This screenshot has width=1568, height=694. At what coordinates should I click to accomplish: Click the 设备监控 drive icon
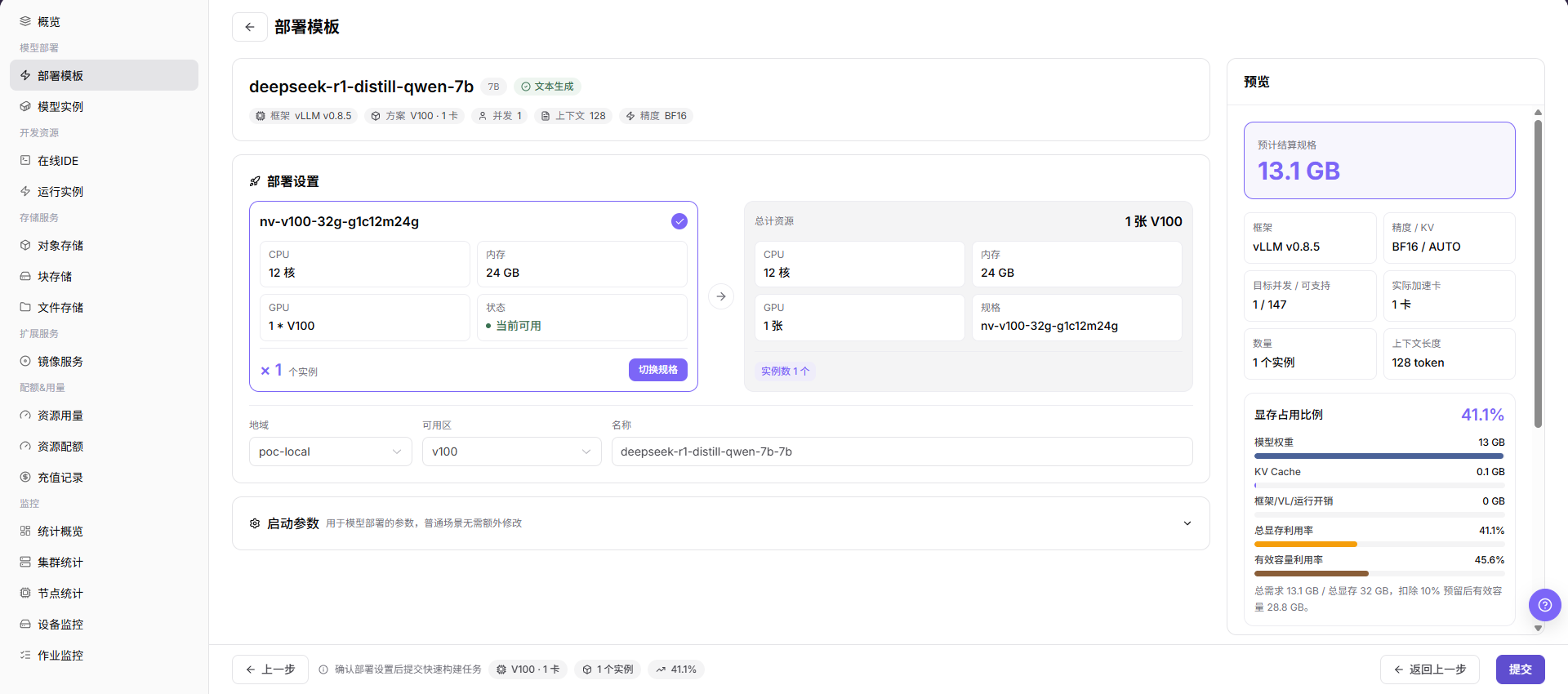pyautogui.click(x=25, y=624)
